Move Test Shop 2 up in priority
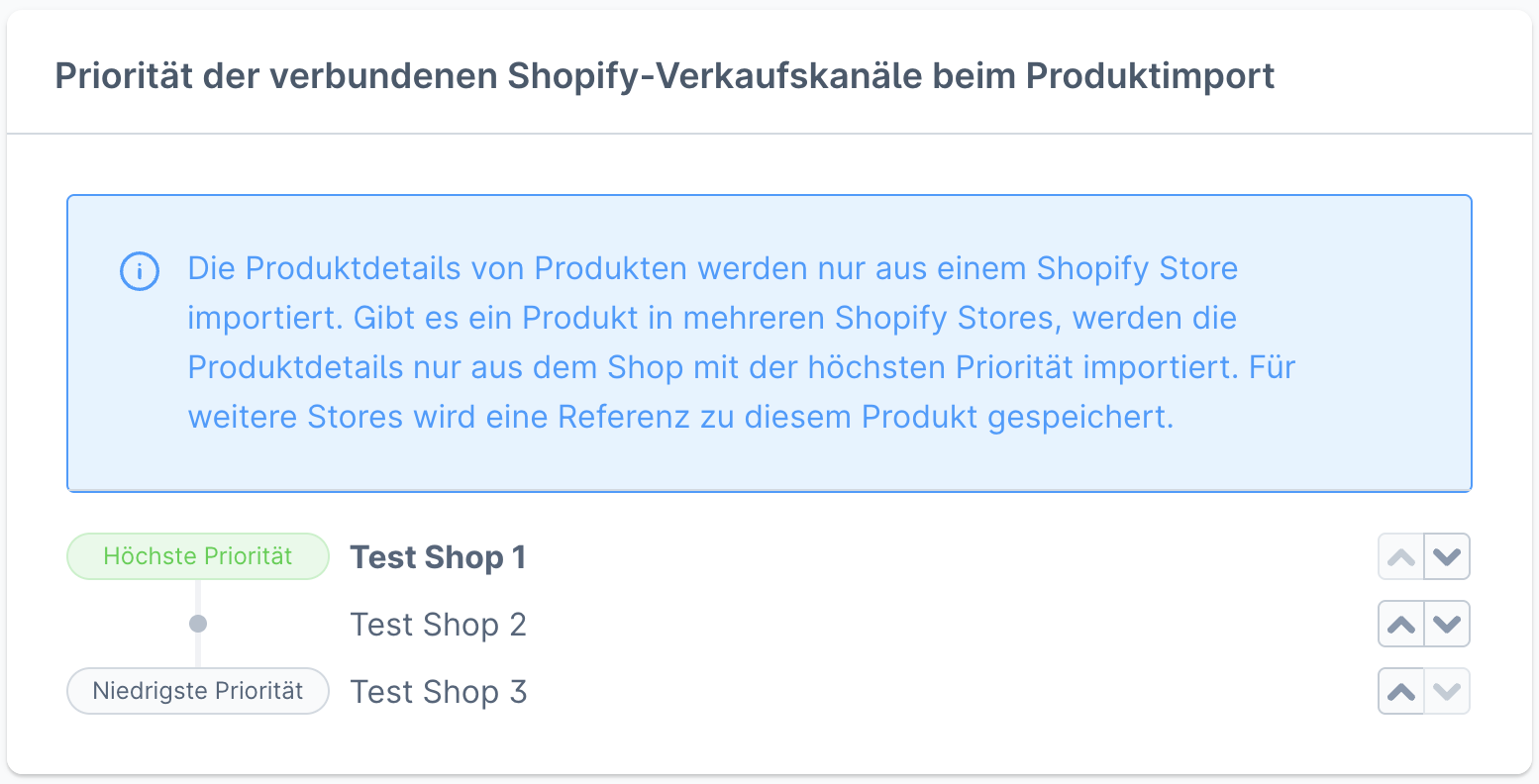 pyautogui.click(x=1401, y=624)
